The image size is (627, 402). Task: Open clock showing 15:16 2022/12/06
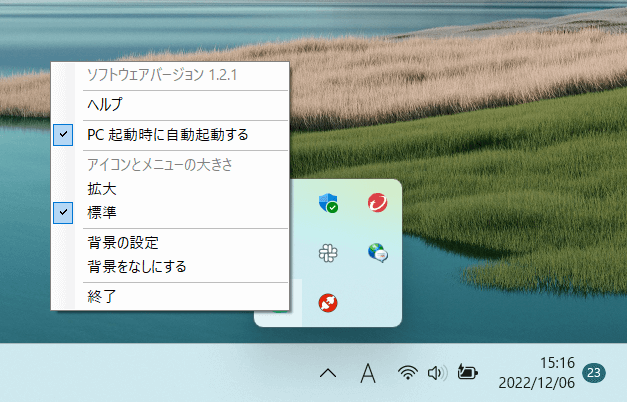click(x=536, y=373)
